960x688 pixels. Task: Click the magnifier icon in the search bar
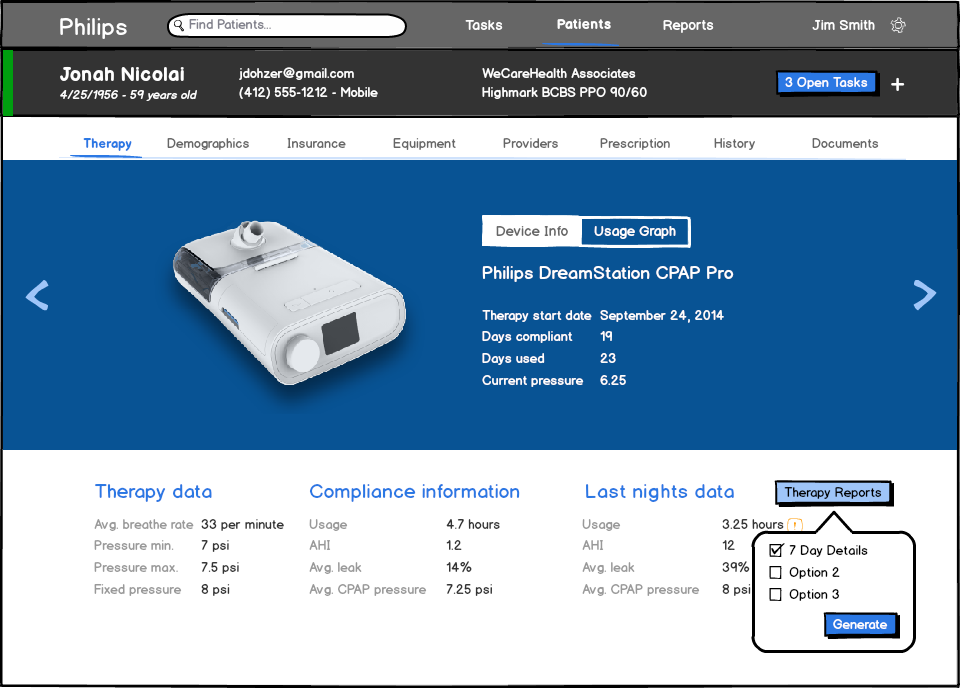point(179,24)
